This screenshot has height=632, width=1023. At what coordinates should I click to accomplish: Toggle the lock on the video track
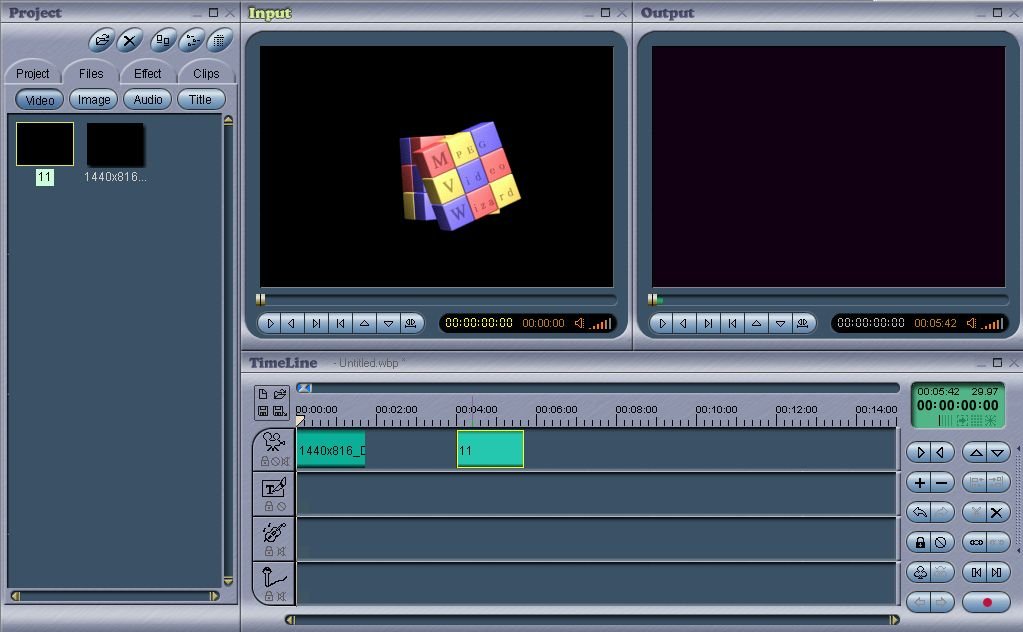(265, 461)
